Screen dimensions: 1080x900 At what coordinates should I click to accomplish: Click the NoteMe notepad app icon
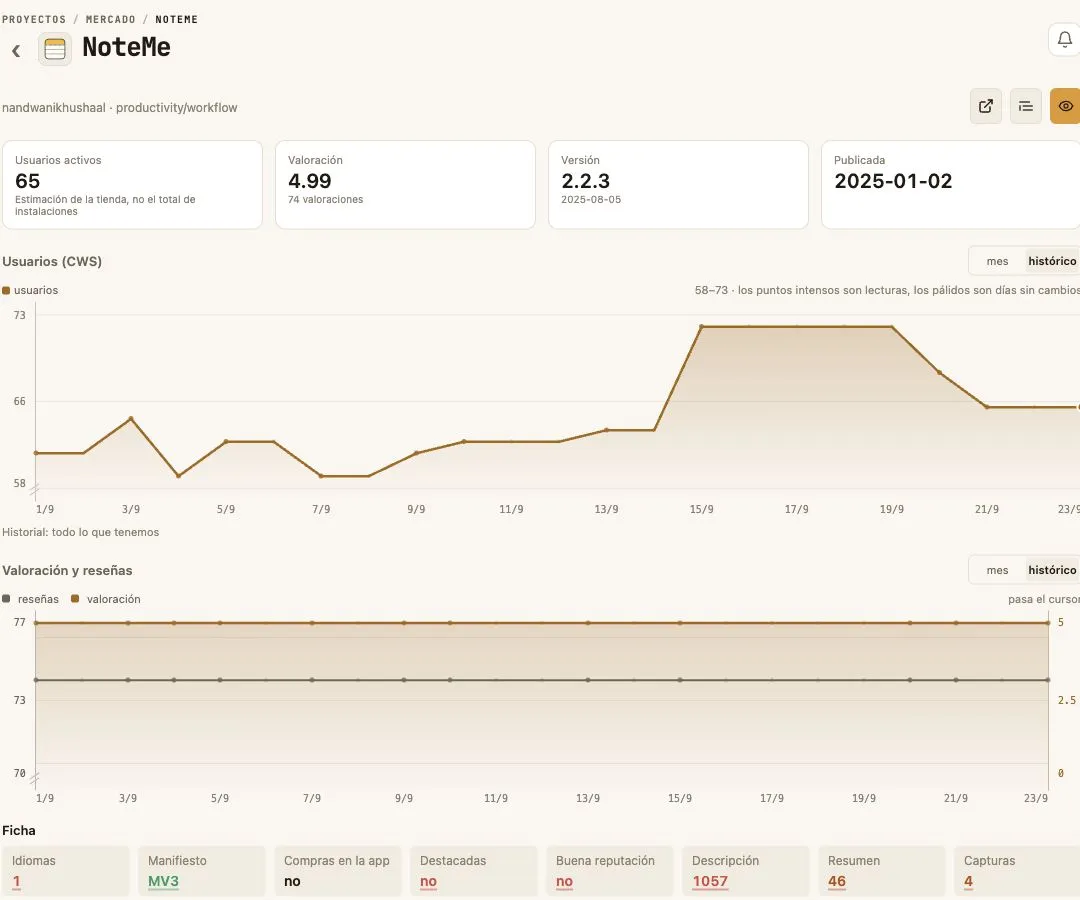pyautogui.click(x=54, y=49)
